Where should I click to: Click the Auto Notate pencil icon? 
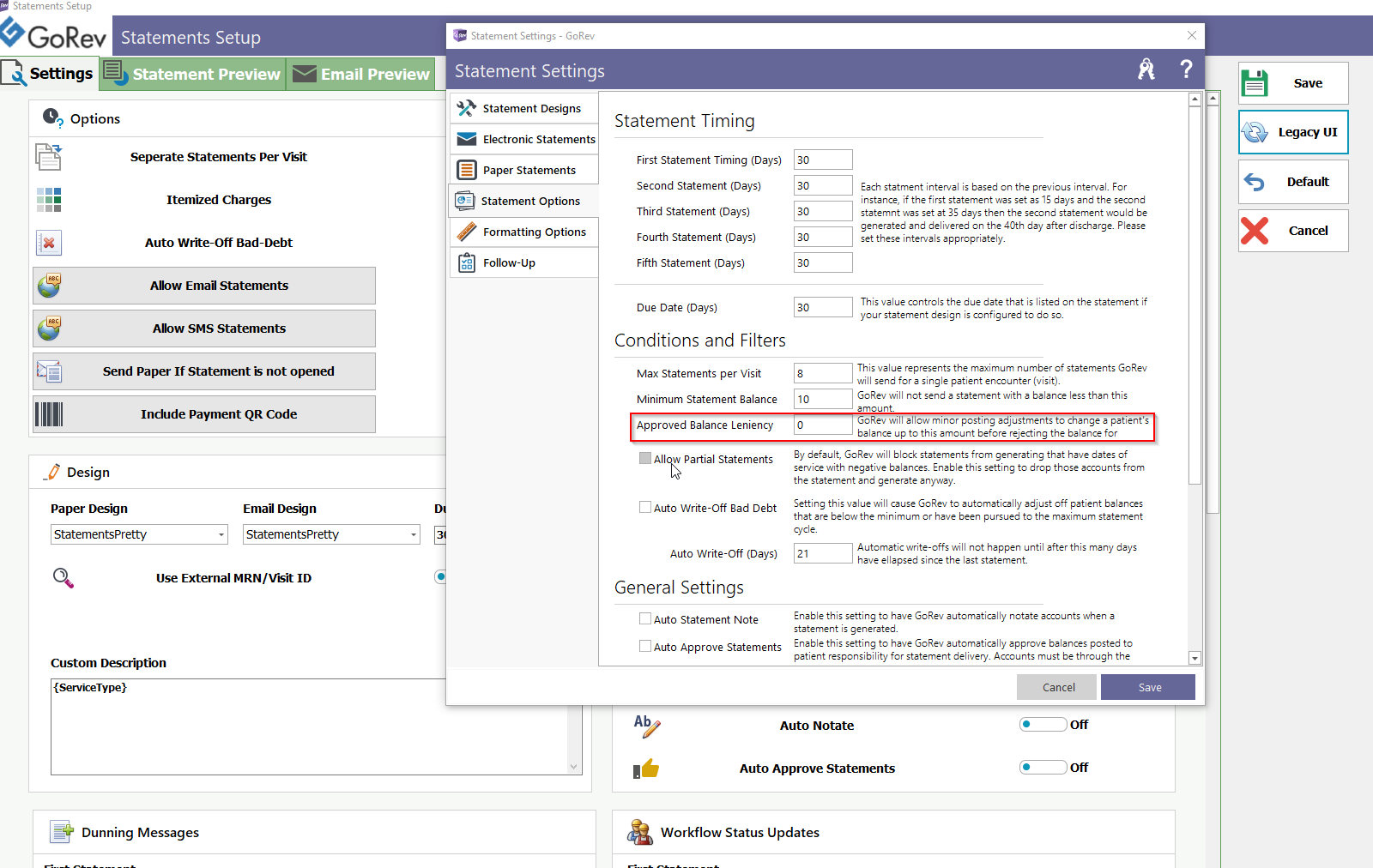(x=647, y=726)
